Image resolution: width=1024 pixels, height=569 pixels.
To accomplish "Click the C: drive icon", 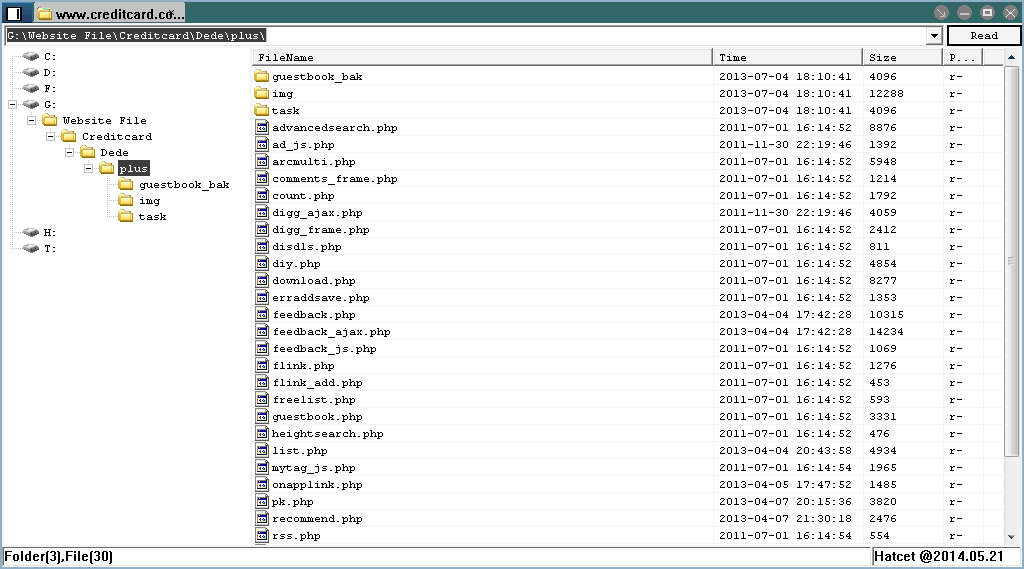I will [31, 57].
